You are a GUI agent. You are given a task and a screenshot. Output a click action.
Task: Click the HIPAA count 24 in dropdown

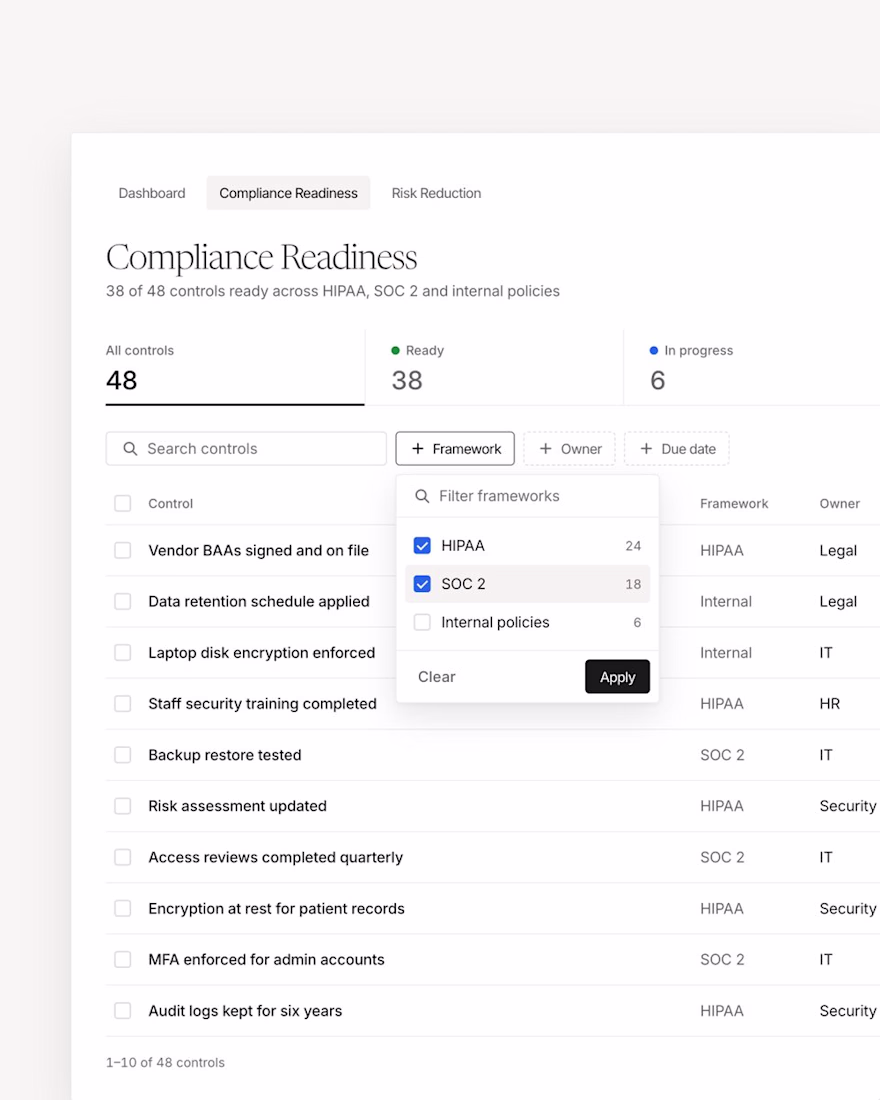tap(633, 546)
